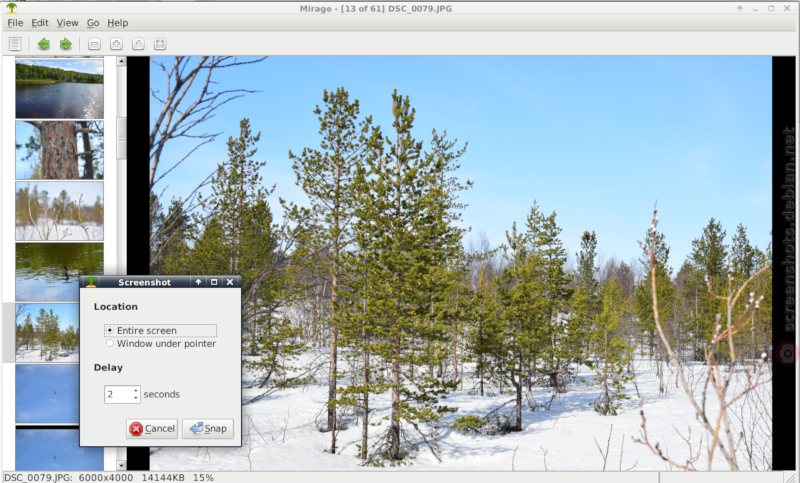The image size is (800, 483).
Task: Click the '14144KB' file size status text
Action: coord(163,478)
